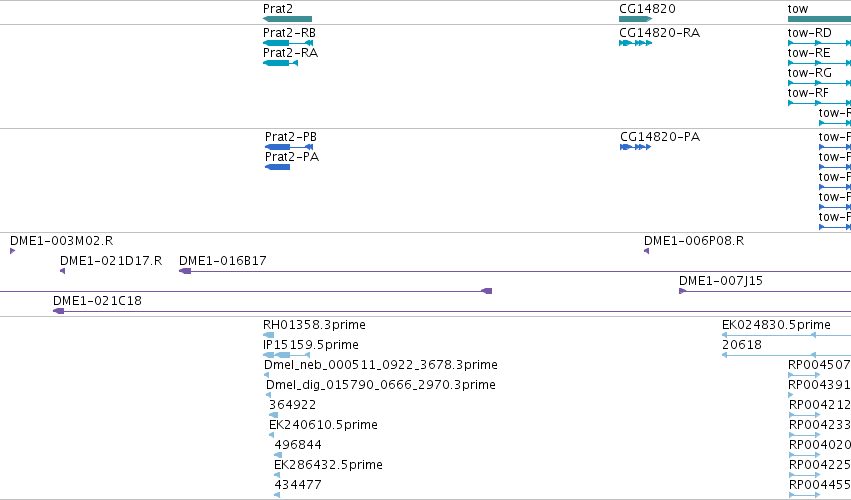
Task: Select the tow-RG transcript feature
Action: coord(820,83)
